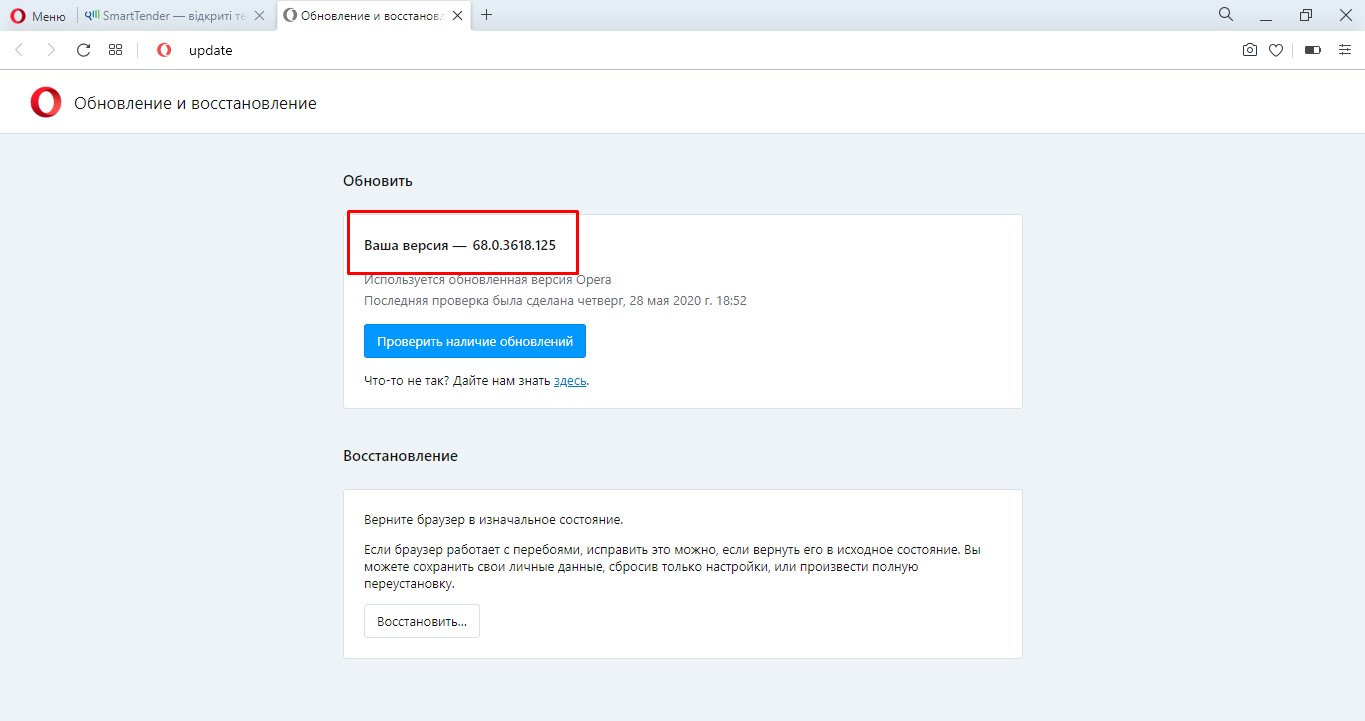The height and width of the screenshot is (721, 1365).
Task: Open the Easy Setup sliders panel
Action: tap(1344, 50)
